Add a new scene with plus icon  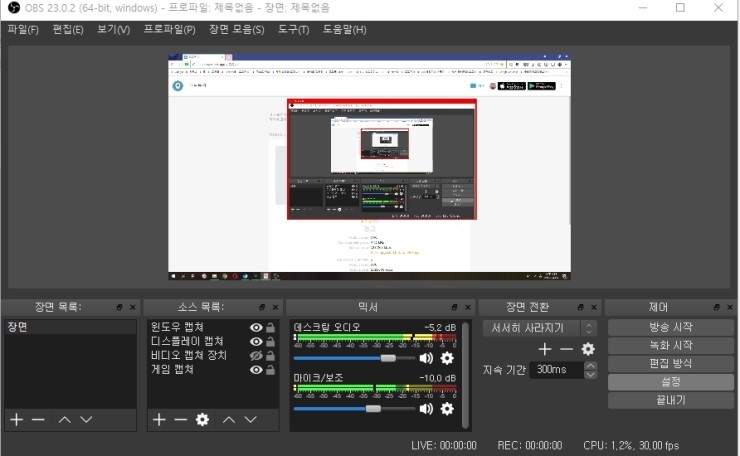[x=17, y=419]
